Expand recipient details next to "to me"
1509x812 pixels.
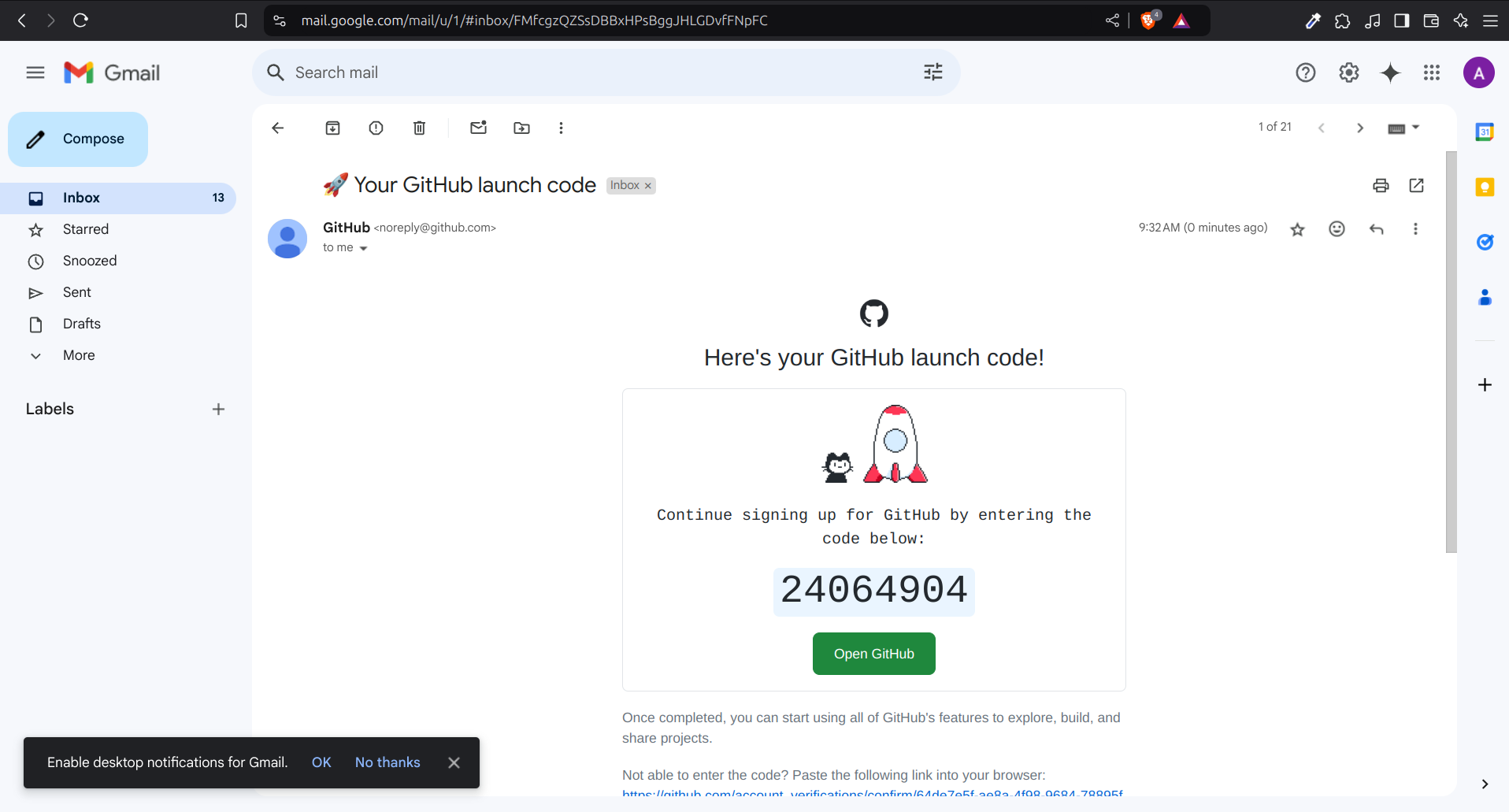(363, 248)
